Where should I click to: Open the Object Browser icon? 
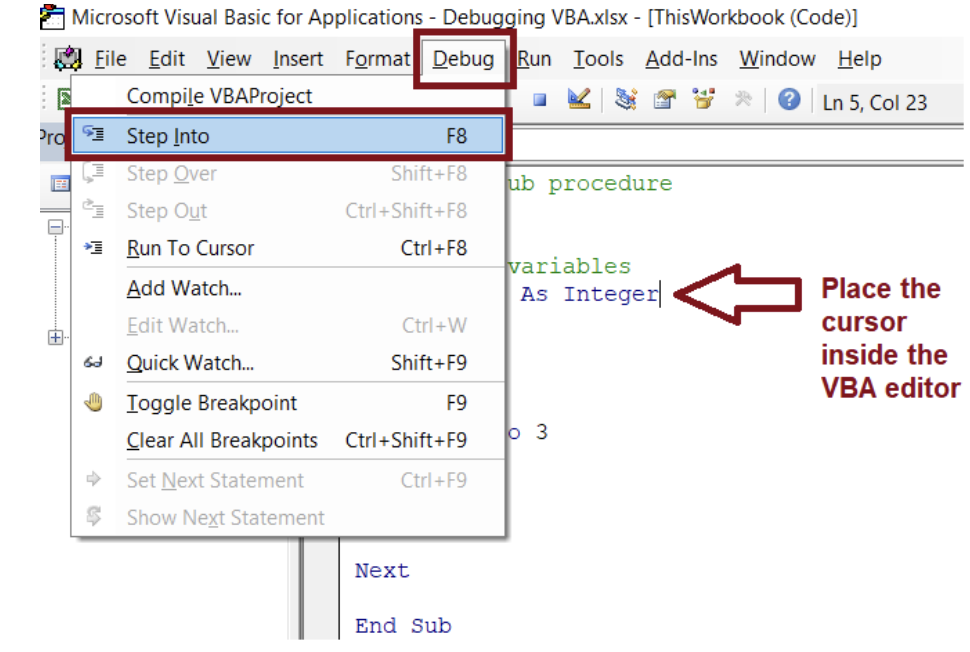[x=704, y=100]
